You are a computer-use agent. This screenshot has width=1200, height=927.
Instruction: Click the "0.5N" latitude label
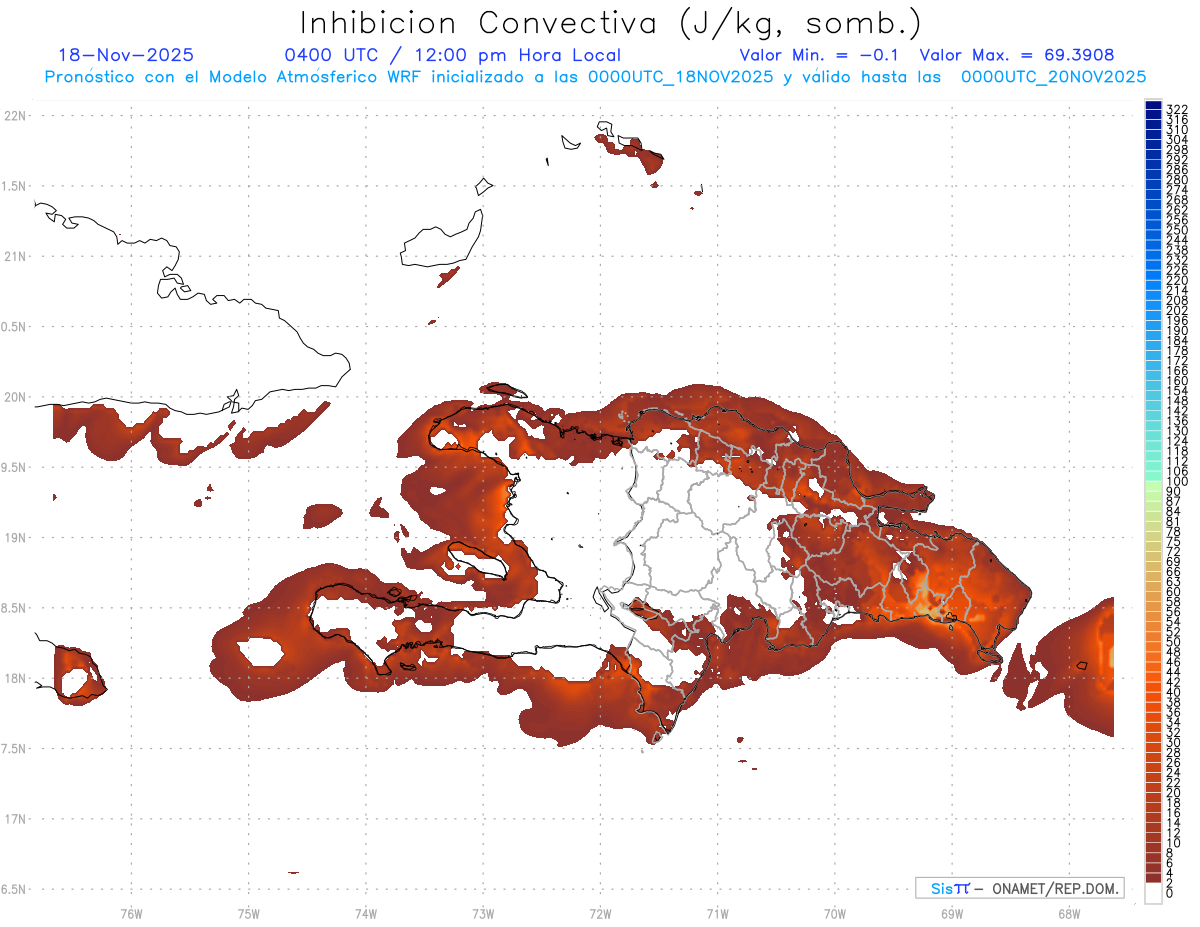point(15,327)
